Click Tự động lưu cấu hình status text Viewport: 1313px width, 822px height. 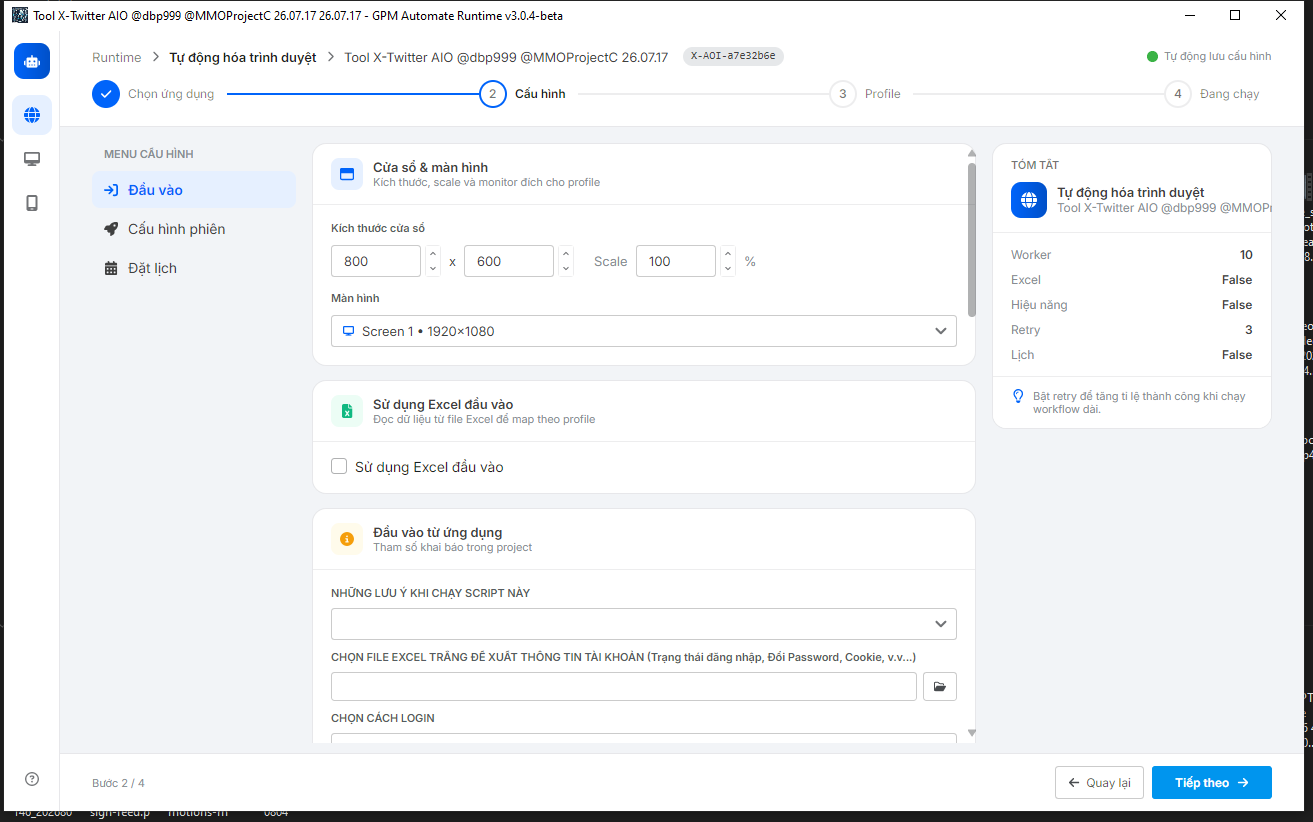pos(1217,56)
